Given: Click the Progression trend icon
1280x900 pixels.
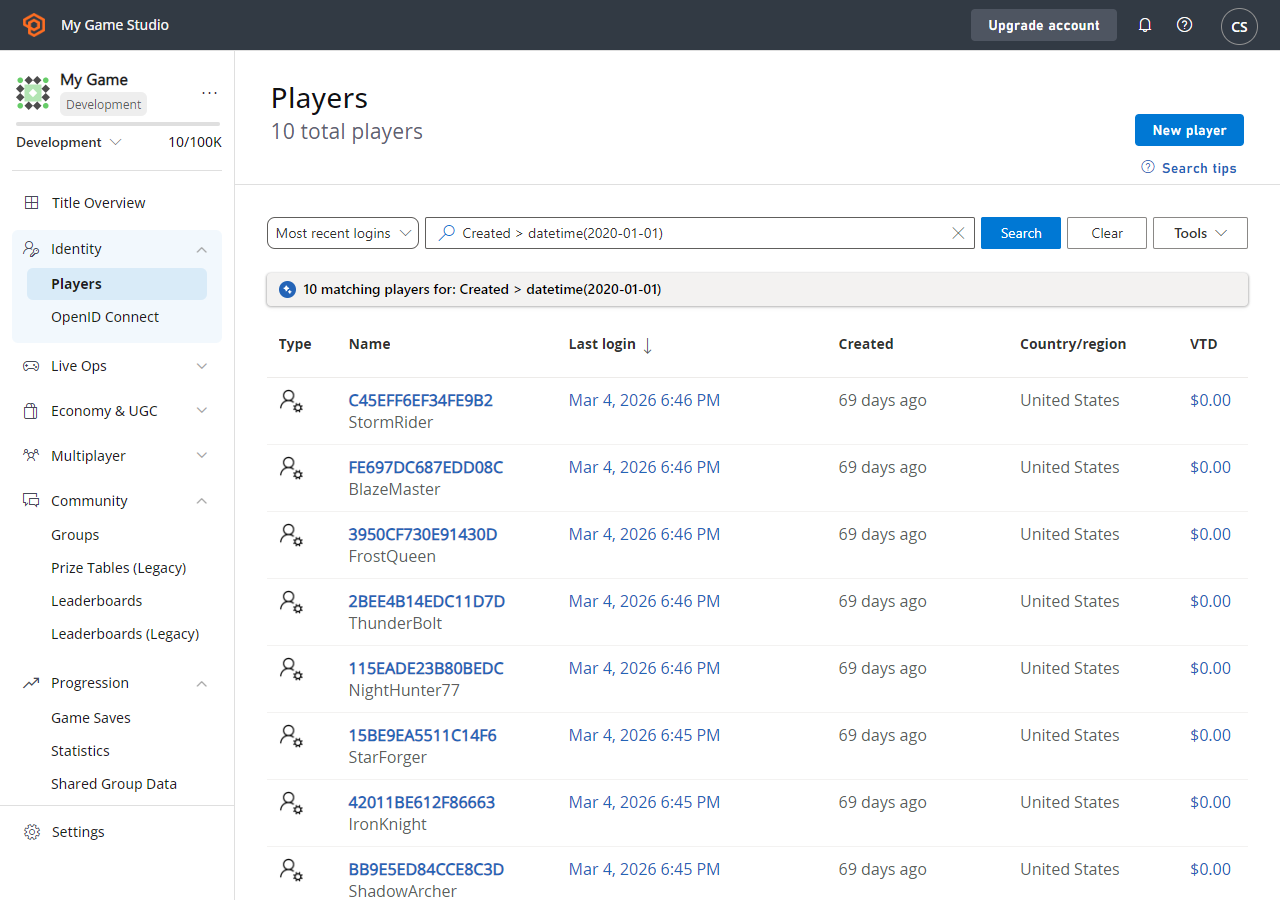Looking at the screenshot, I should (32, 683).
